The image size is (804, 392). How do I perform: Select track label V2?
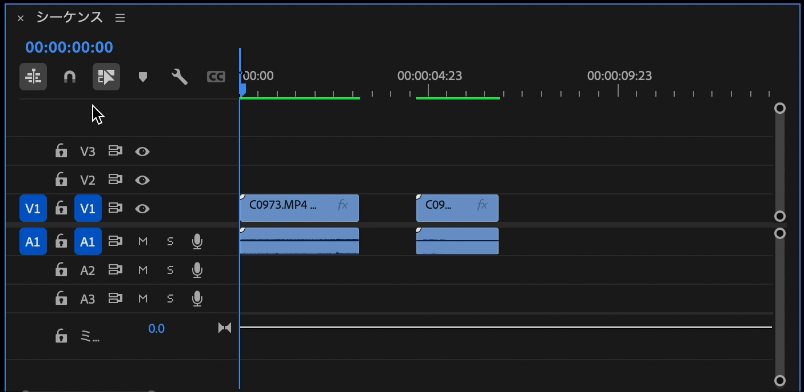click(88, 180)
